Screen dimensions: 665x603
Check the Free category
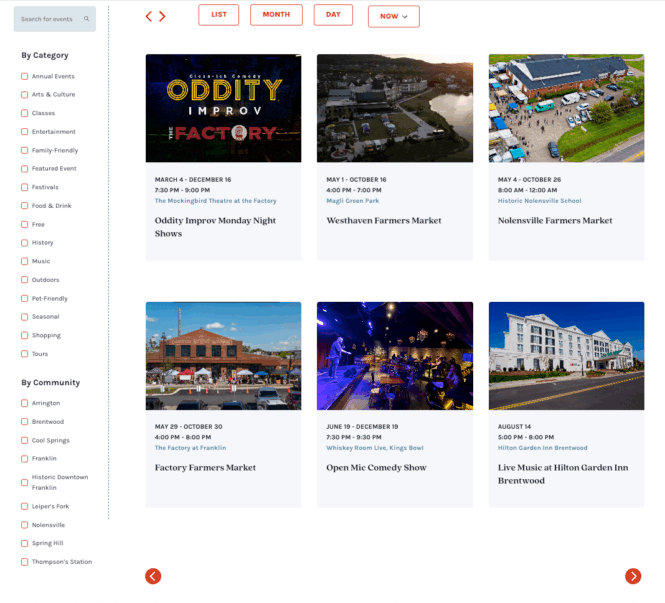pyautogui.click(x=25, y=224)
